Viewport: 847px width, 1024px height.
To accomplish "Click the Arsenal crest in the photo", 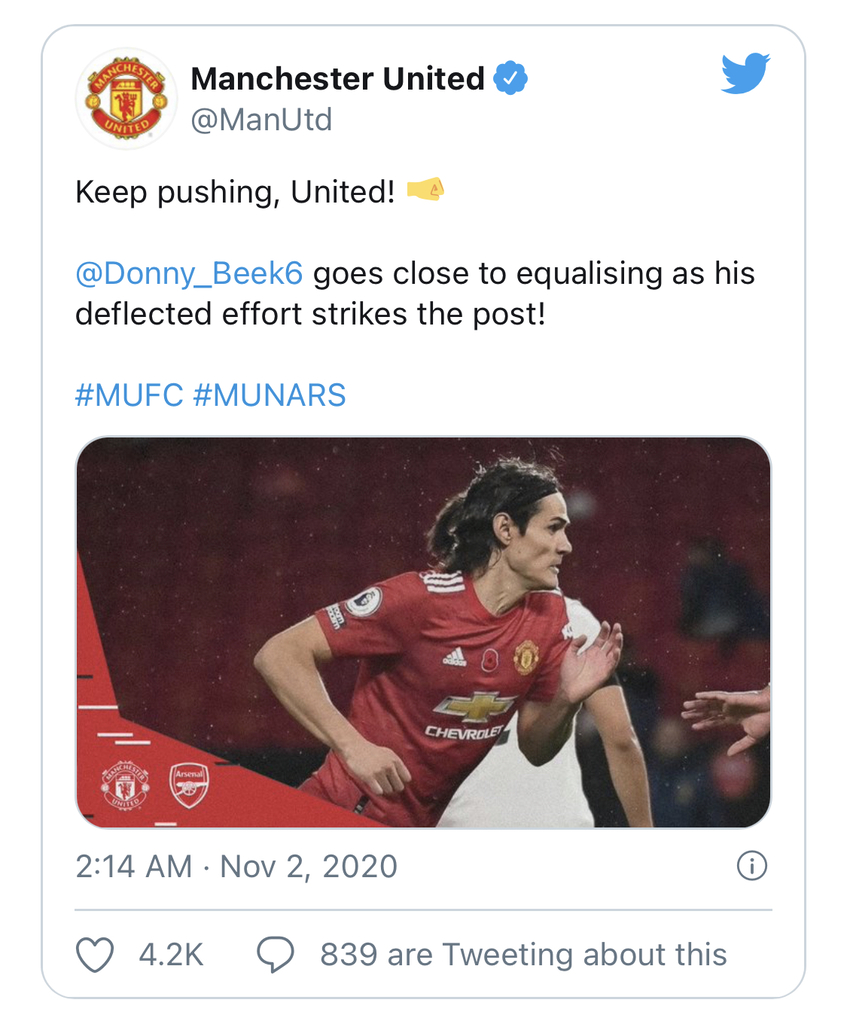I will tap(189, 786).
